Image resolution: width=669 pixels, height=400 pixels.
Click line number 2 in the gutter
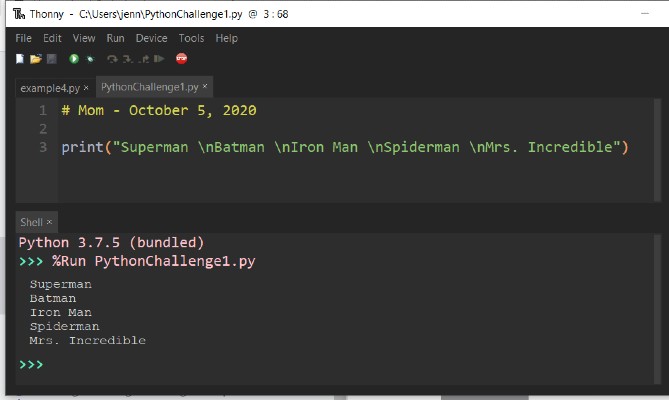[43, 129]
